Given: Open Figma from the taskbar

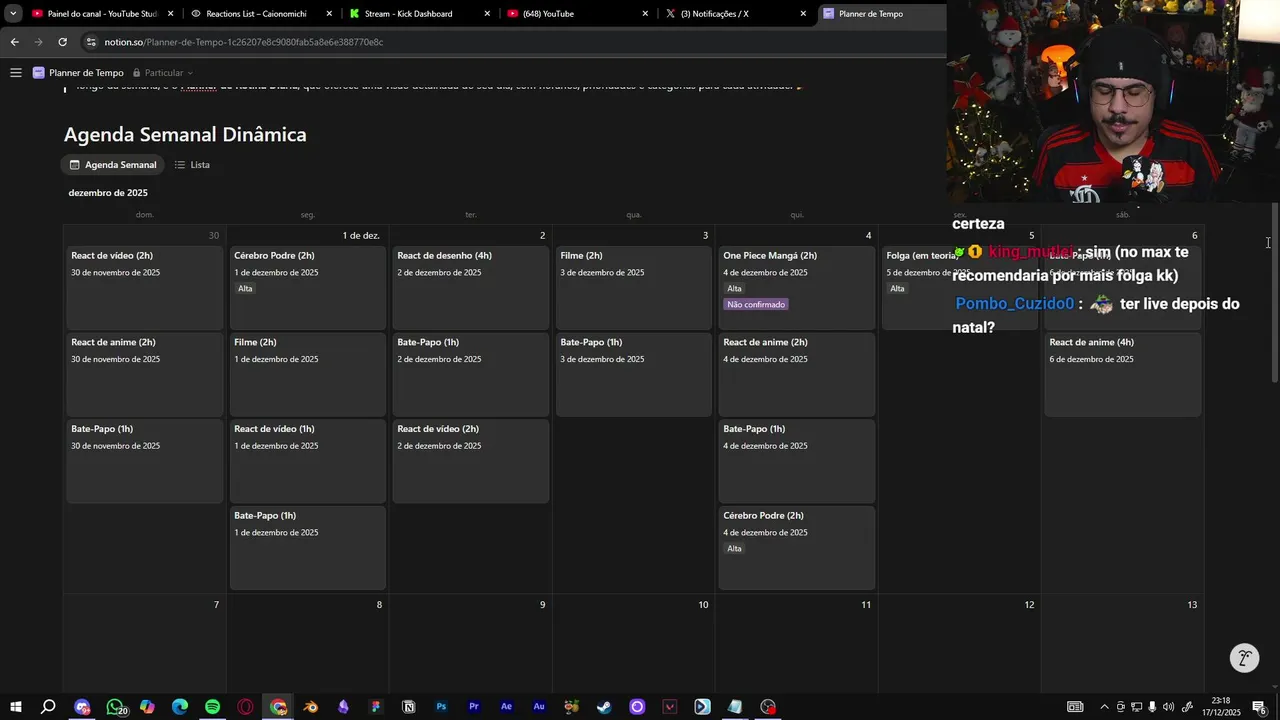Looking at the screenshot, I should [376, 707].
